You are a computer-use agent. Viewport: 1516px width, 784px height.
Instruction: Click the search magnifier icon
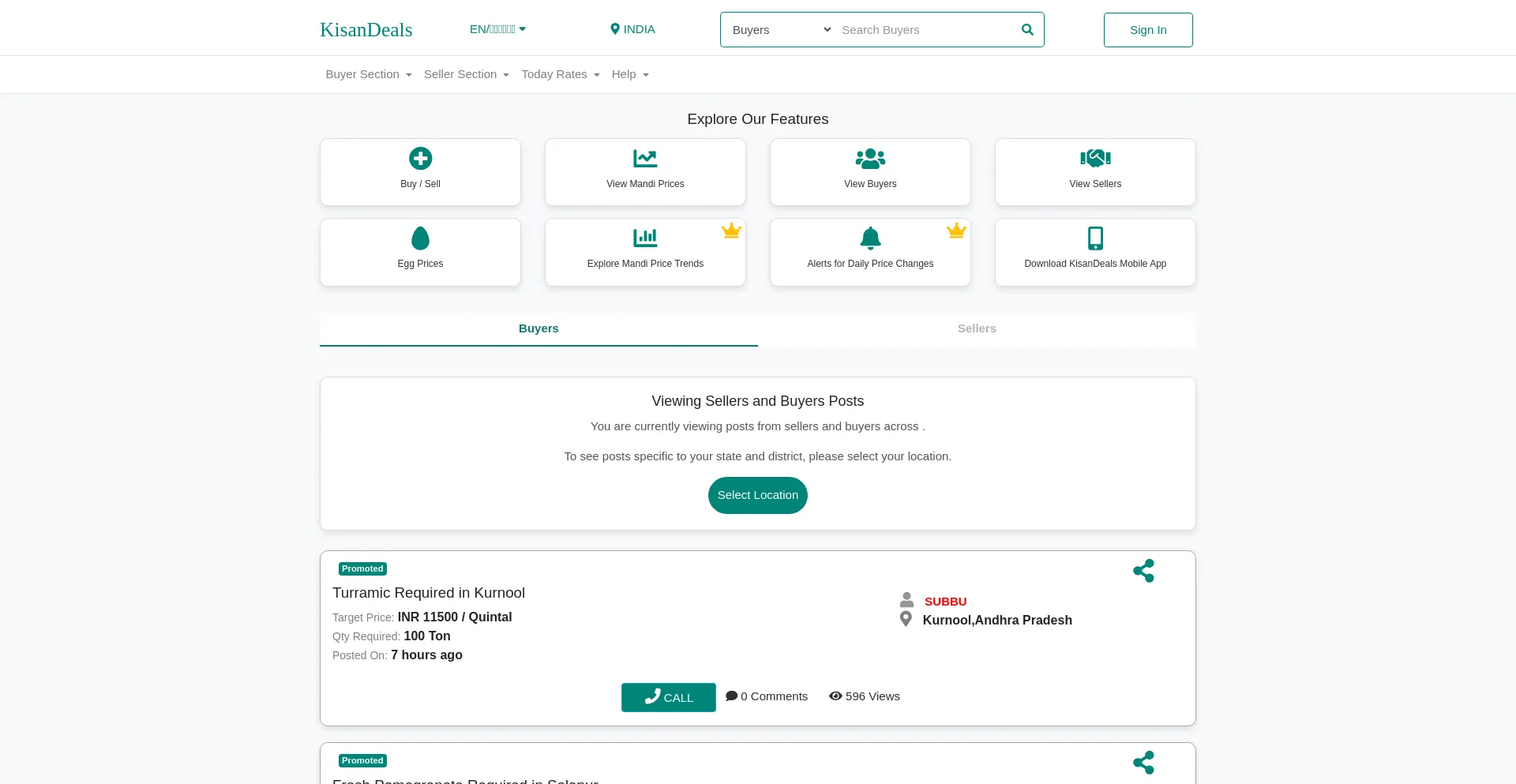1027,30
